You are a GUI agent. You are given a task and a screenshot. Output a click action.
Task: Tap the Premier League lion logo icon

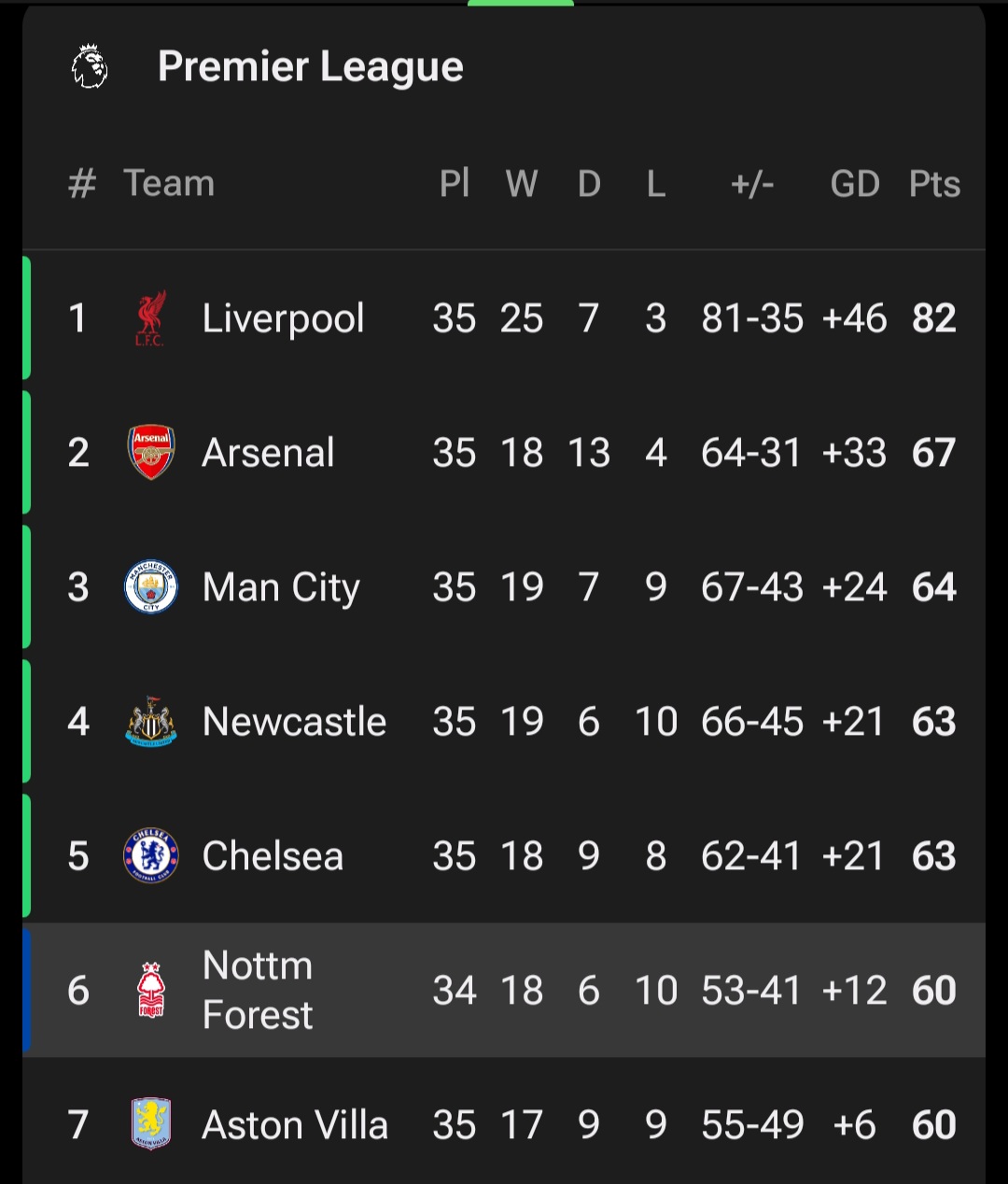point(90,67)
